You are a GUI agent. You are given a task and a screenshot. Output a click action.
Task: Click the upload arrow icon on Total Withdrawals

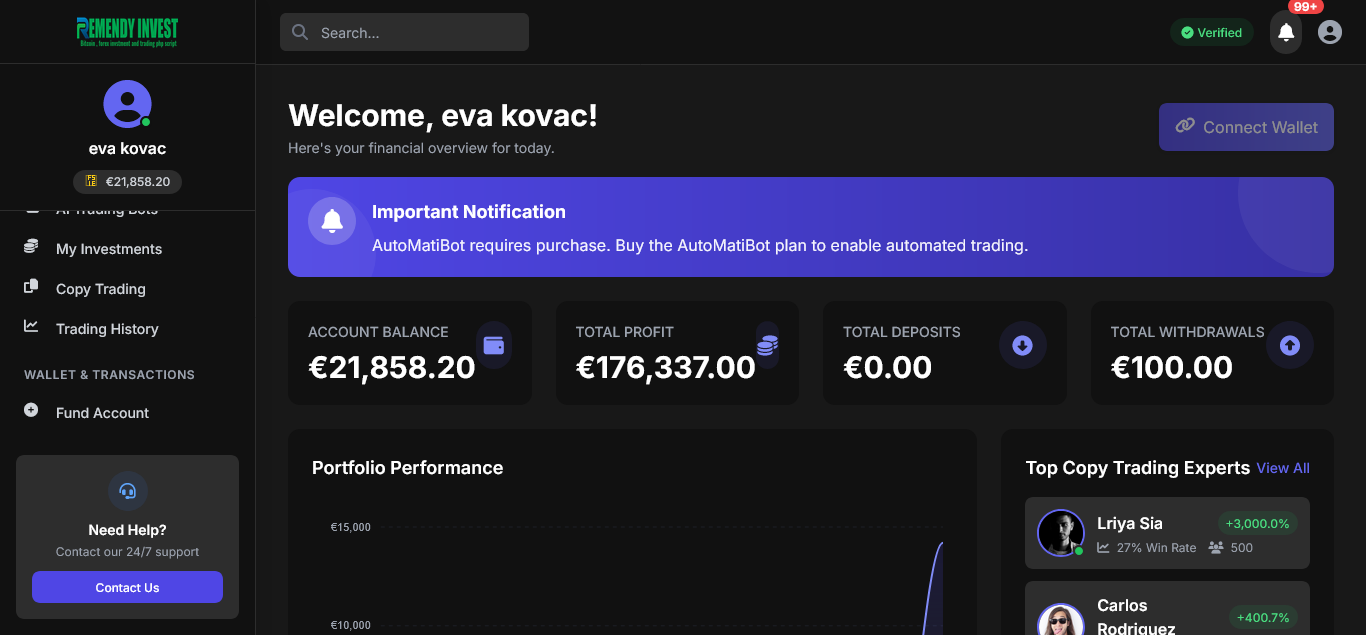[1290, 346]
